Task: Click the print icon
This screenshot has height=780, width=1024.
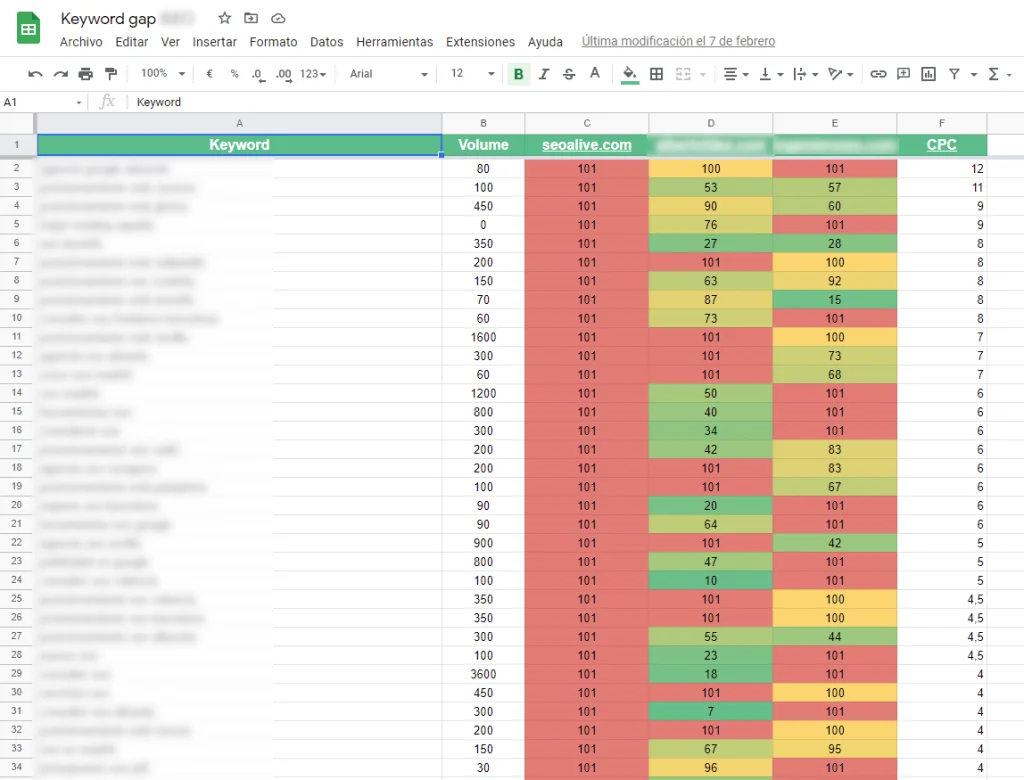Action: [x=85, y=74]
